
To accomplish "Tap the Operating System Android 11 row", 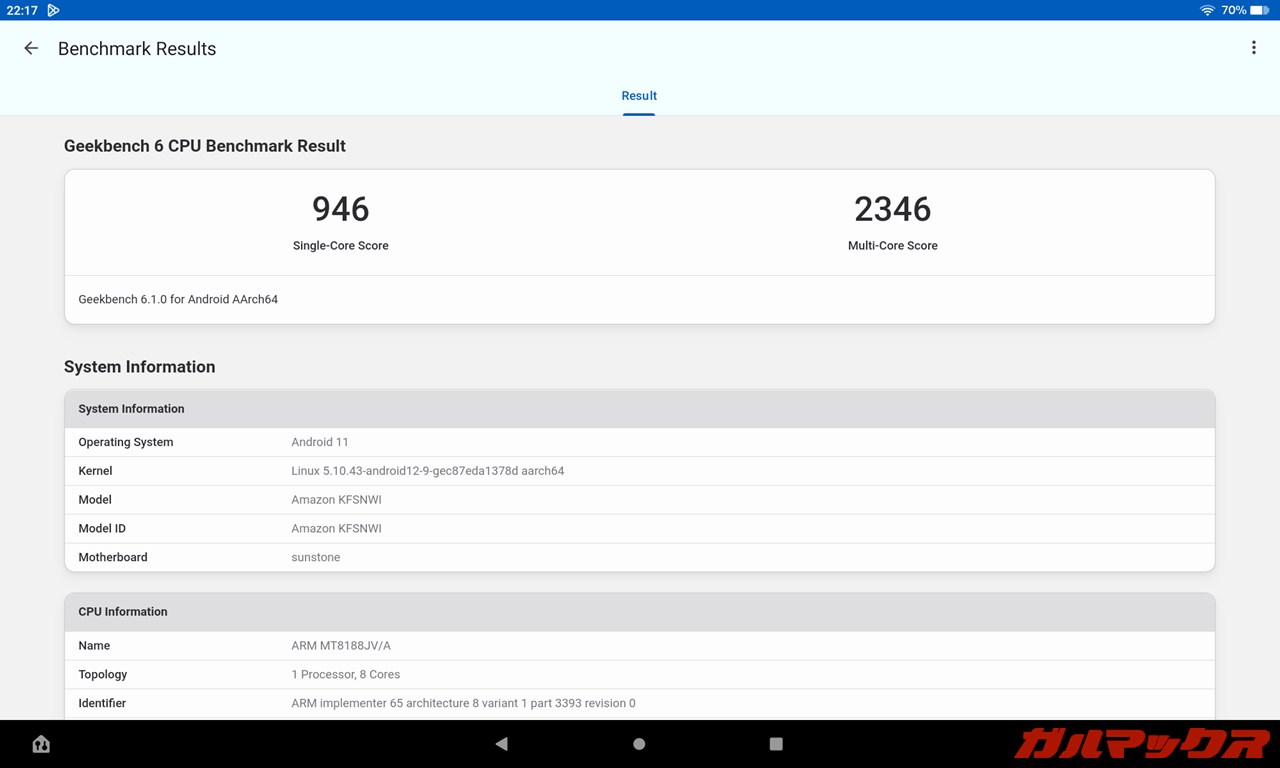I will pyautogui.click(x=639, y=442).
